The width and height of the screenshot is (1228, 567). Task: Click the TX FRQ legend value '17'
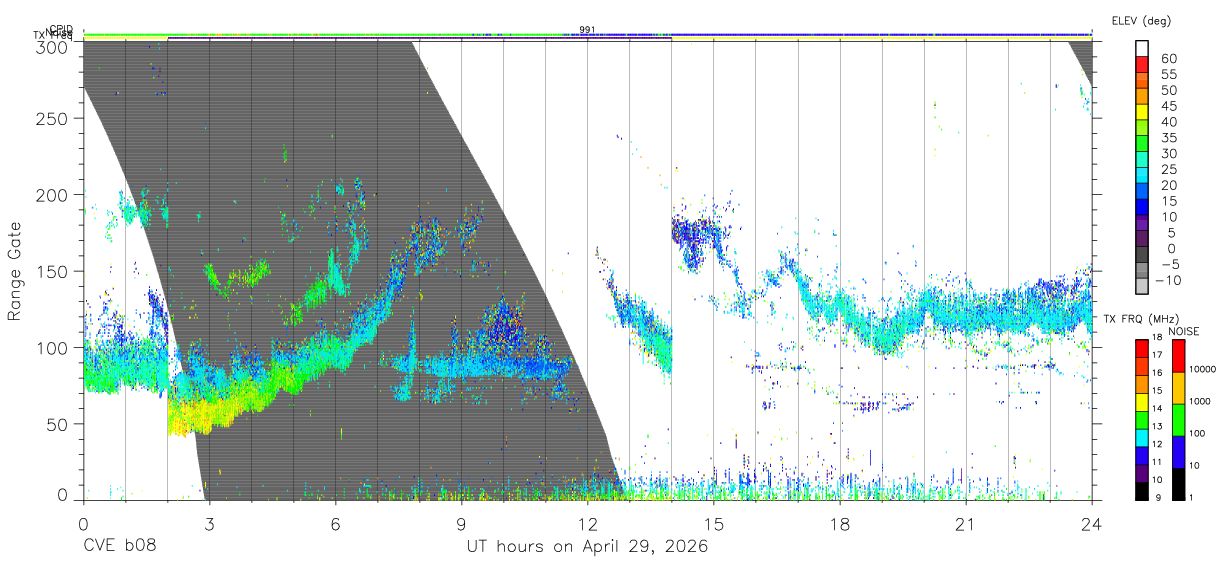tap(1157, 355)
